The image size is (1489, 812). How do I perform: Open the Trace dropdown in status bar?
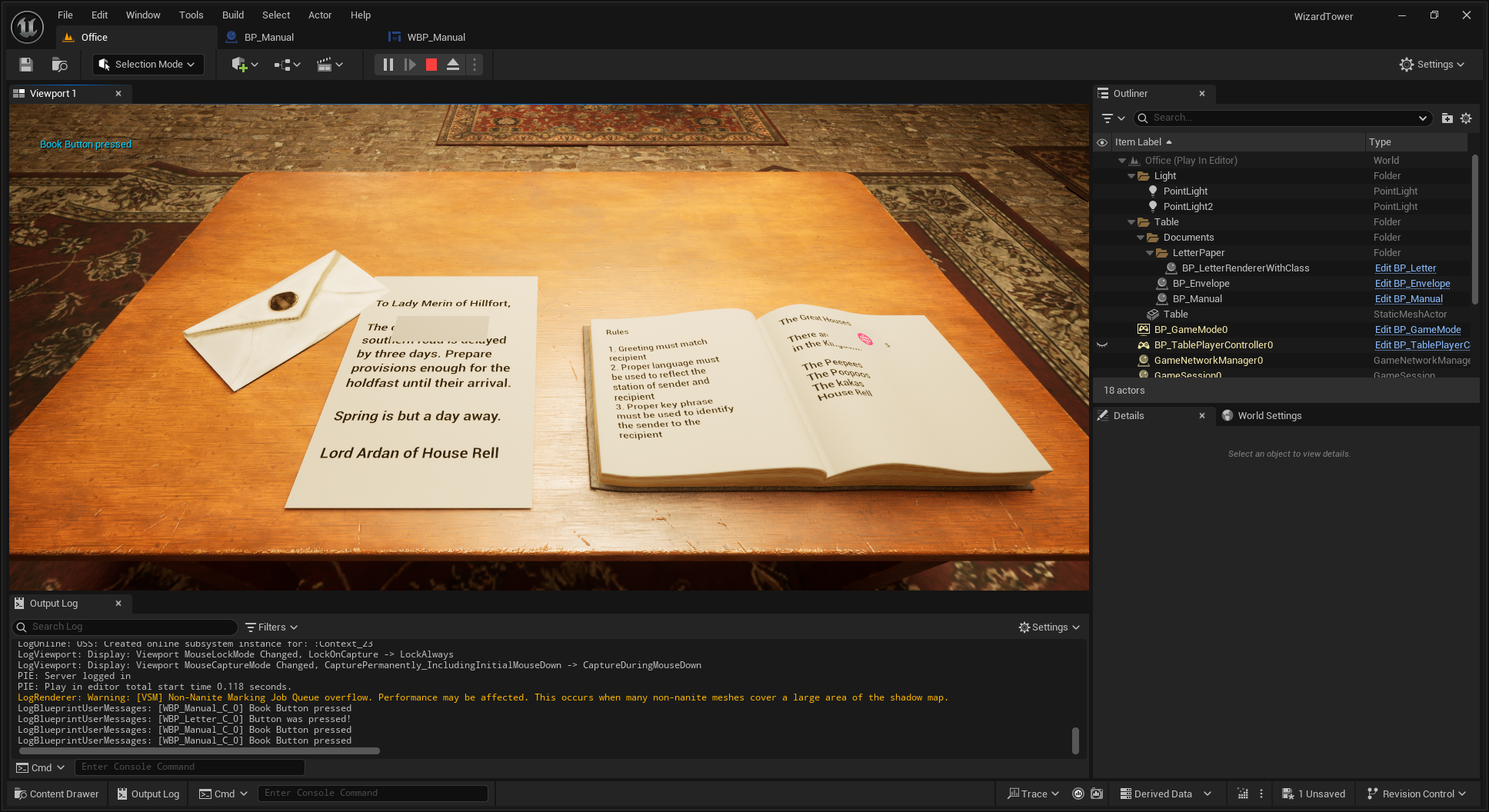click(1033, 794)
